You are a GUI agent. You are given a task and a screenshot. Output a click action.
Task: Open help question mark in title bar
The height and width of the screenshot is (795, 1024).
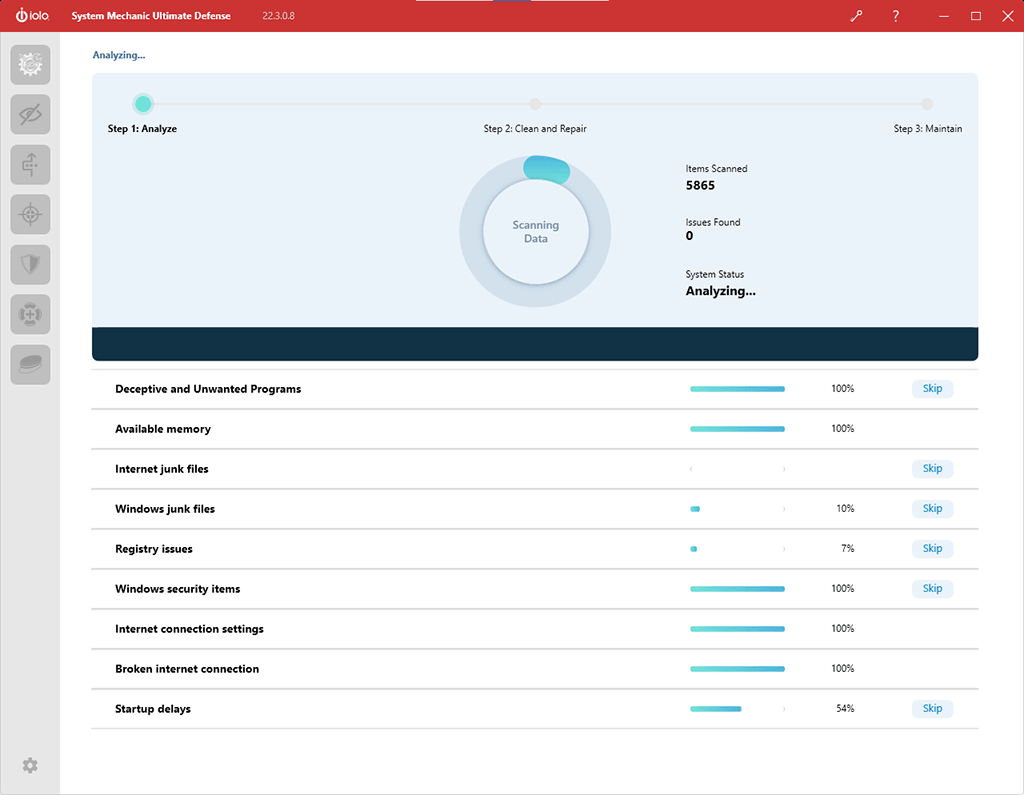896,16
